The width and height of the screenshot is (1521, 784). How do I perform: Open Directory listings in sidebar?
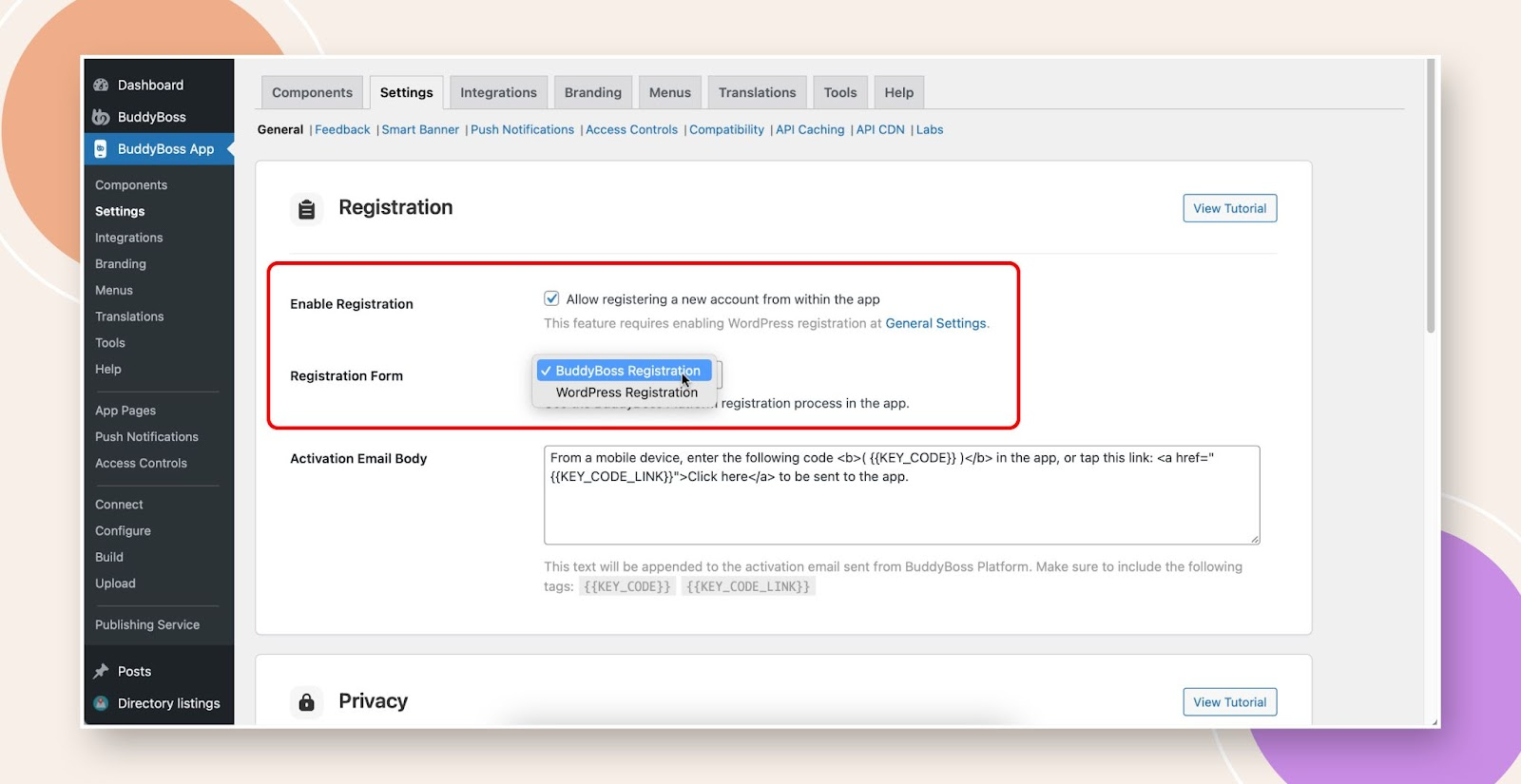tap(159, 703)
